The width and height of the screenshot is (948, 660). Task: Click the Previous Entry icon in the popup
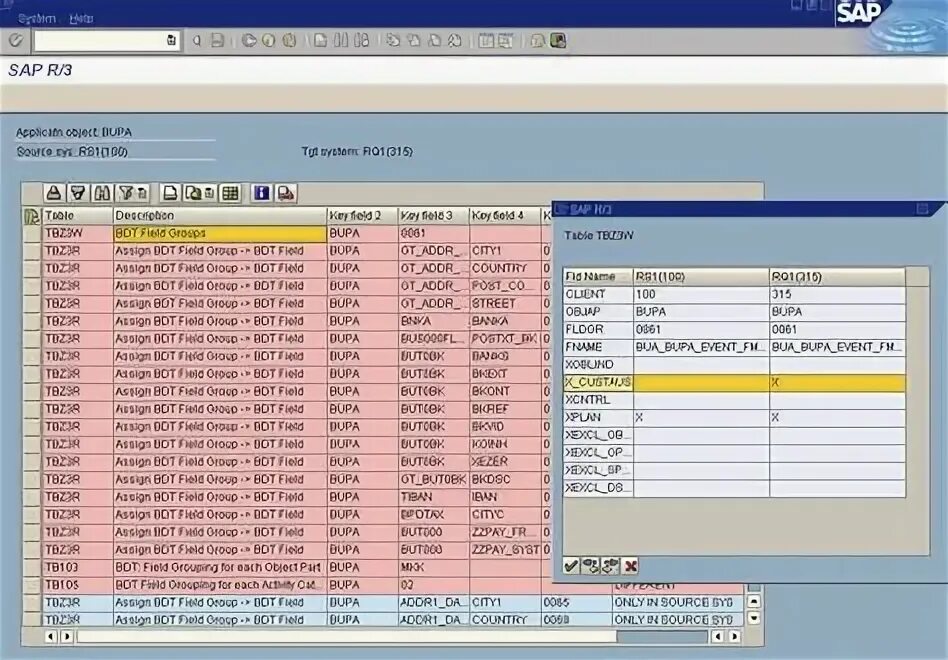(591, 566)
